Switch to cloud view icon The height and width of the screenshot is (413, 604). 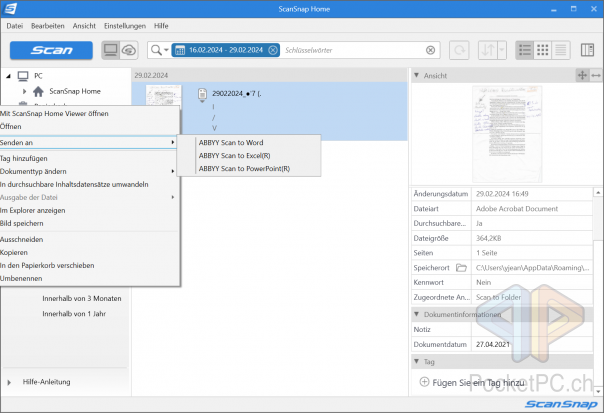(x=129, y=50)
